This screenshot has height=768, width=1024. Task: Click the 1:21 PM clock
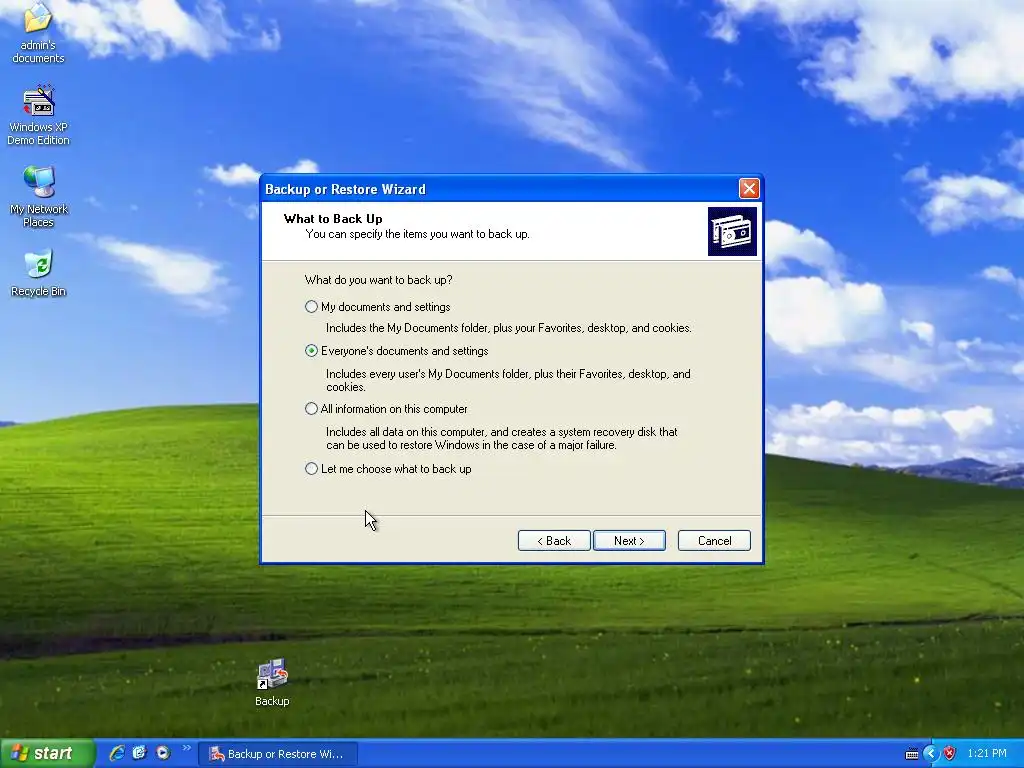coord(987,754)
